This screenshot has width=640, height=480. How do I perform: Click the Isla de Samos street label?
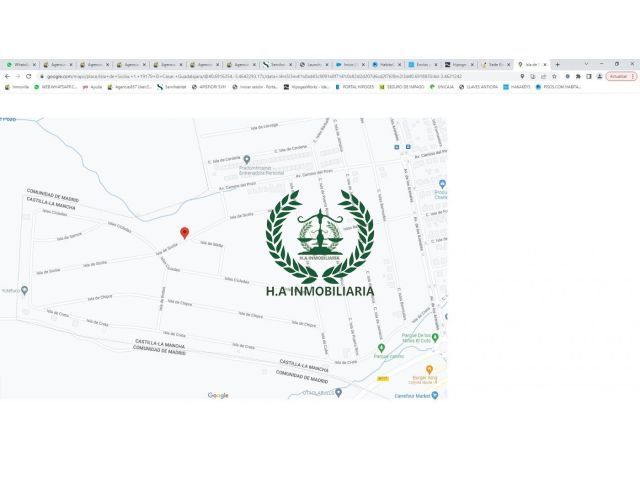(x=69, y=236)
